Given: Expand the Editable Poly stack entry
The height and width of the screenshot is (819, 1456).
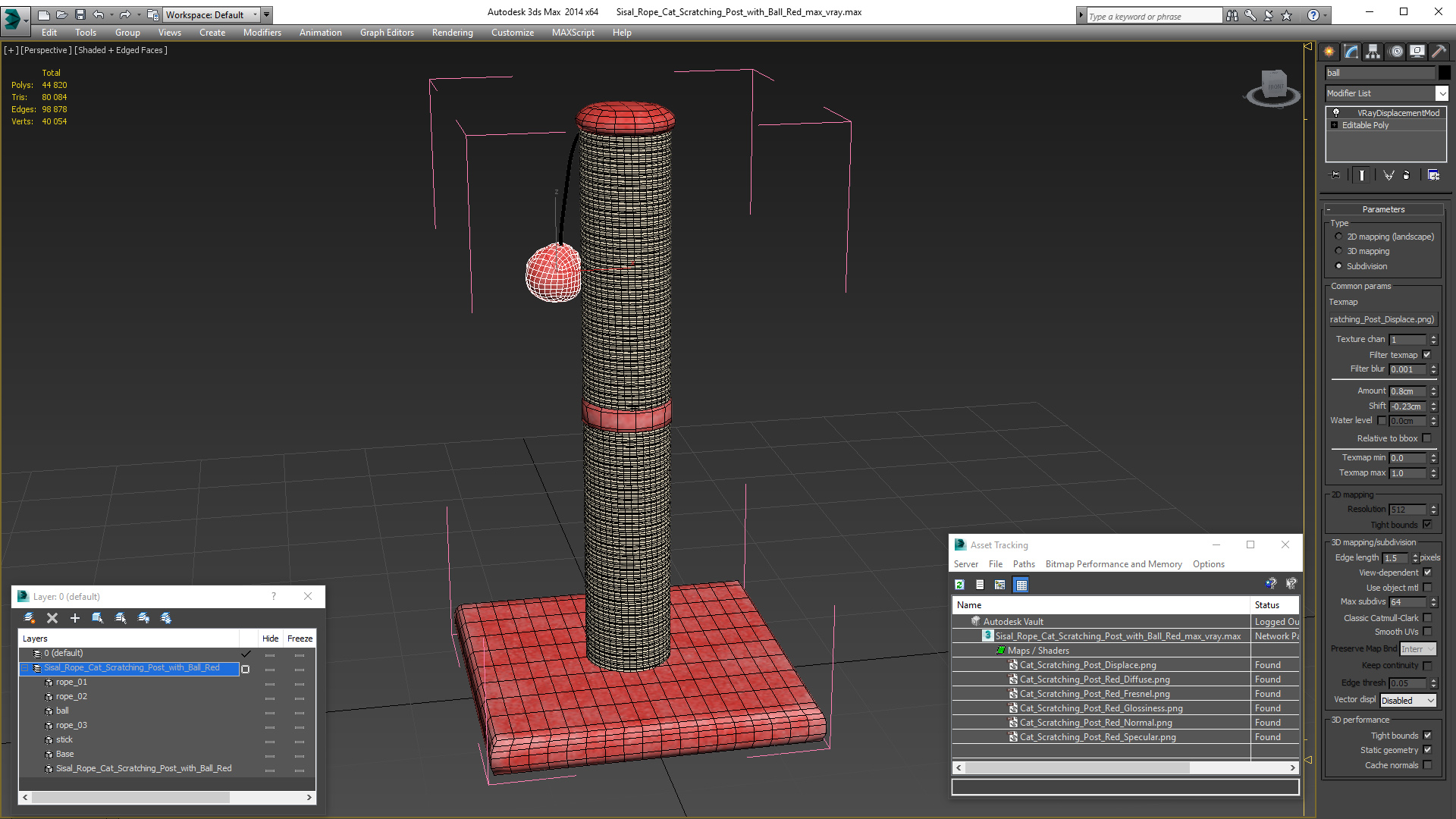Looking at the screenshot, I should coord(1334,125).
